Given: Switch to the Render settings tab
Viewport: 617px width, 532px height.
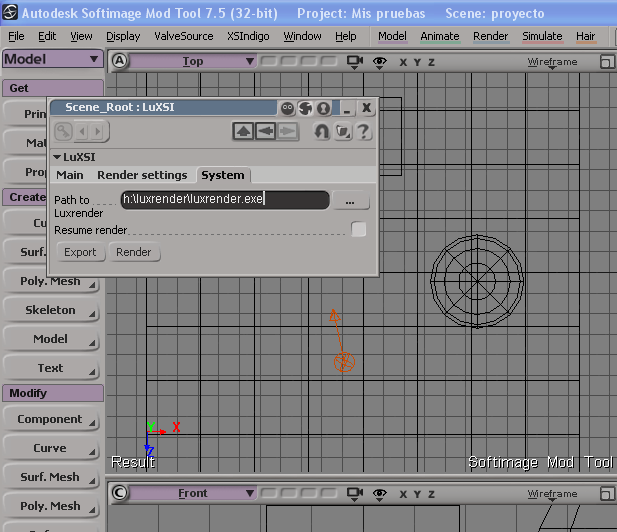Looking at the screenshot, I should pyautogui.click(x=142, y=175).
